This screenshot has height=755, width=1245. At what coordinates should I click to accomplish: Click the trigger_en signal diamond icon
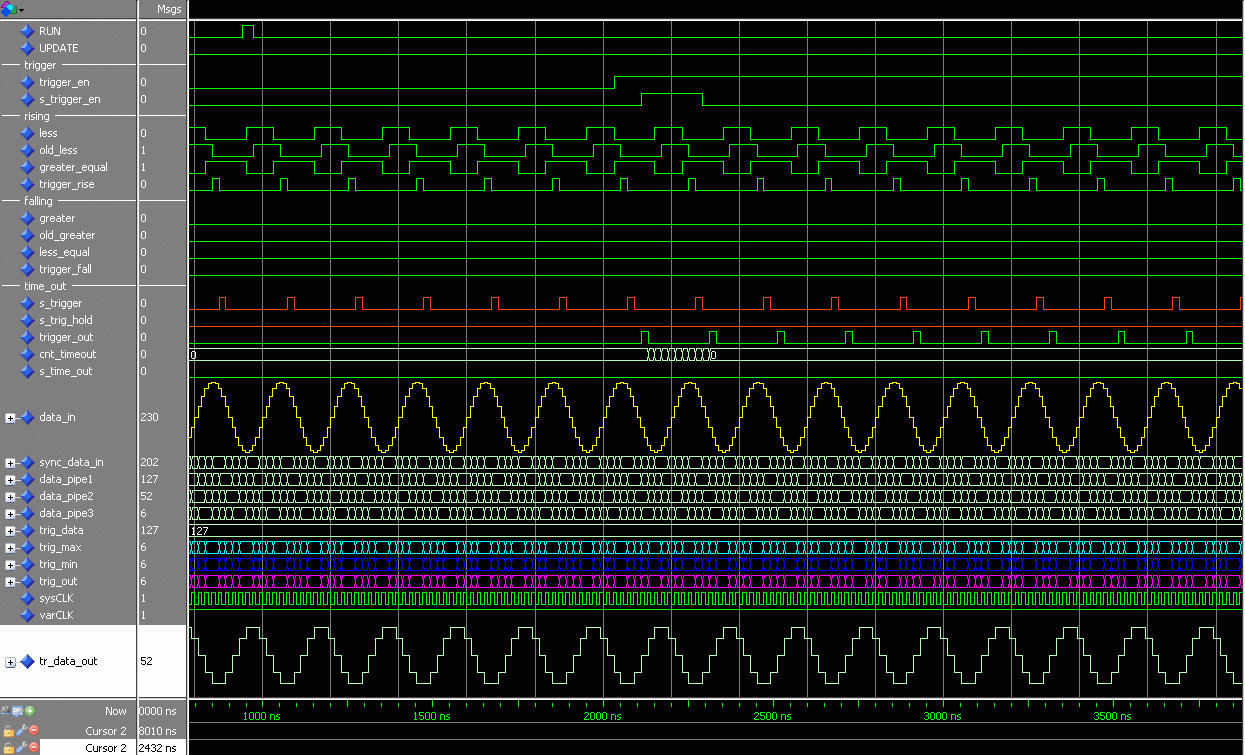(27, 82)
